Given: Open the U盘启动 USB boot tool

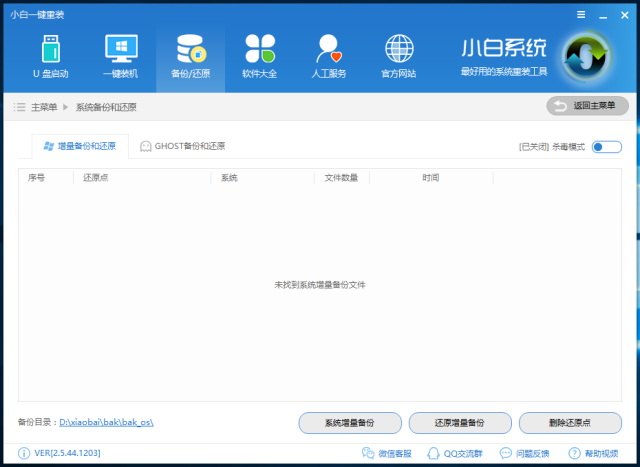Looking at the screenshot, I should [49, 56].
